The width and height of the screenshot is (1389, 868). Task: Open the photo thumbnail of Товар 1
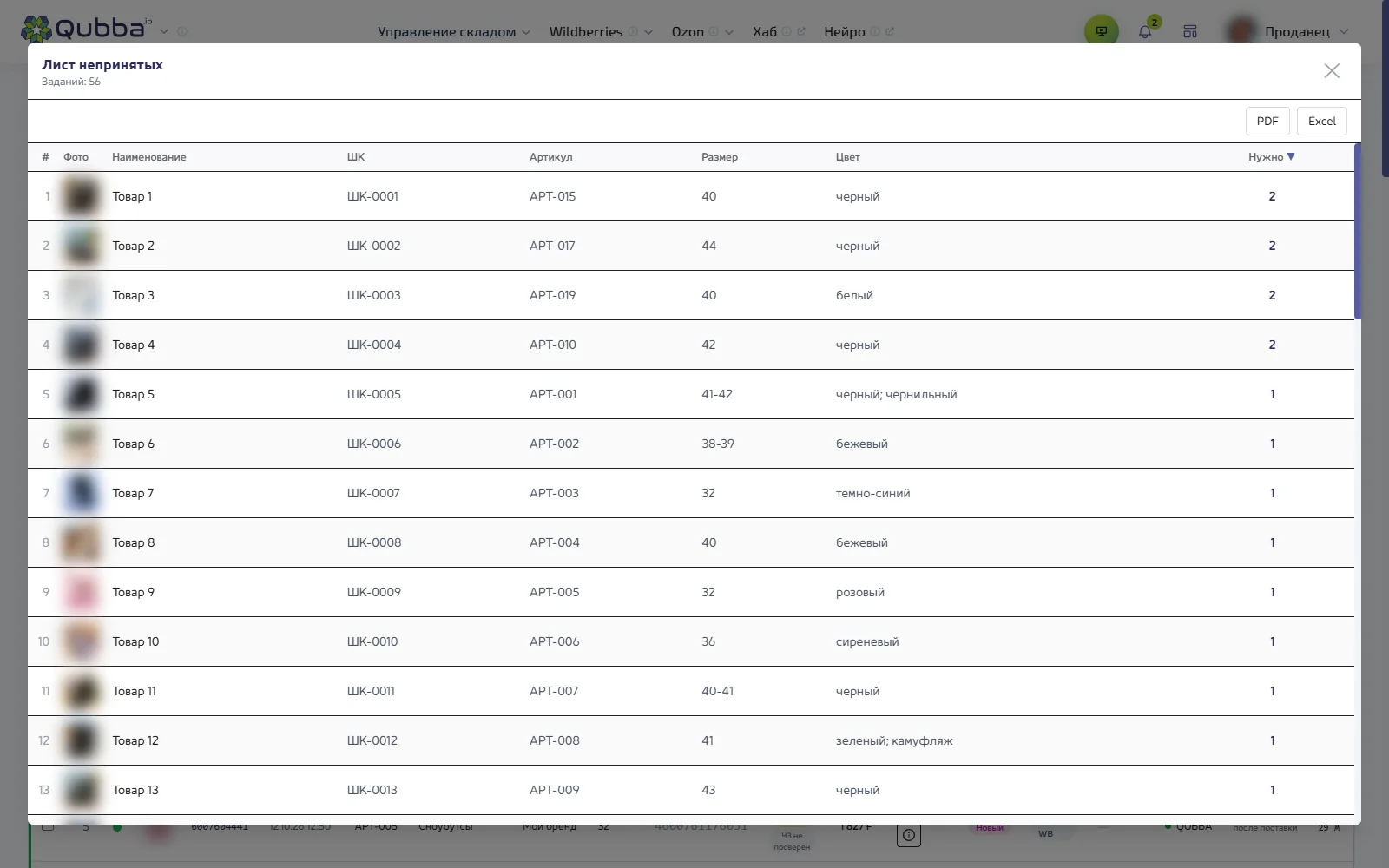pos(81,196)
